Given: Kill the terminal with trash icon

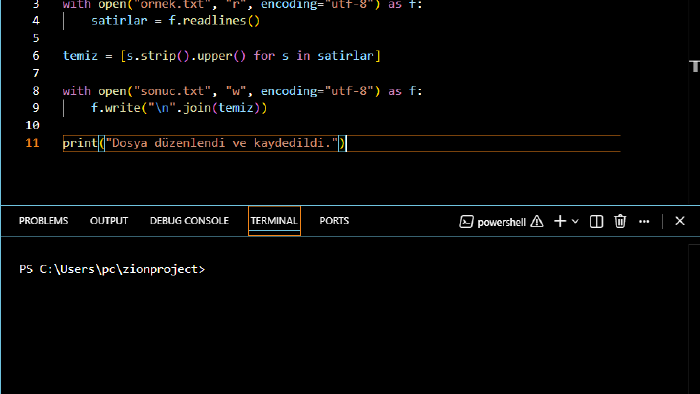Looking at the screenshot, I should tap(620, 221).
